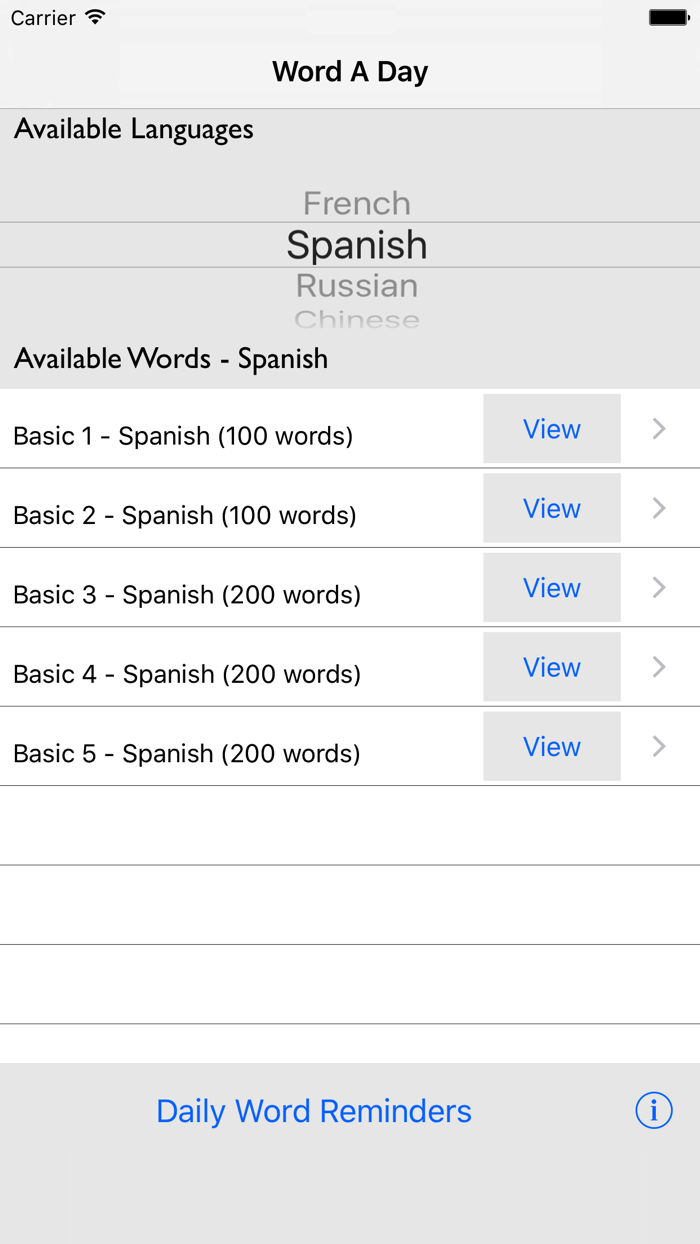Select French in the language picker

(356, 202)
